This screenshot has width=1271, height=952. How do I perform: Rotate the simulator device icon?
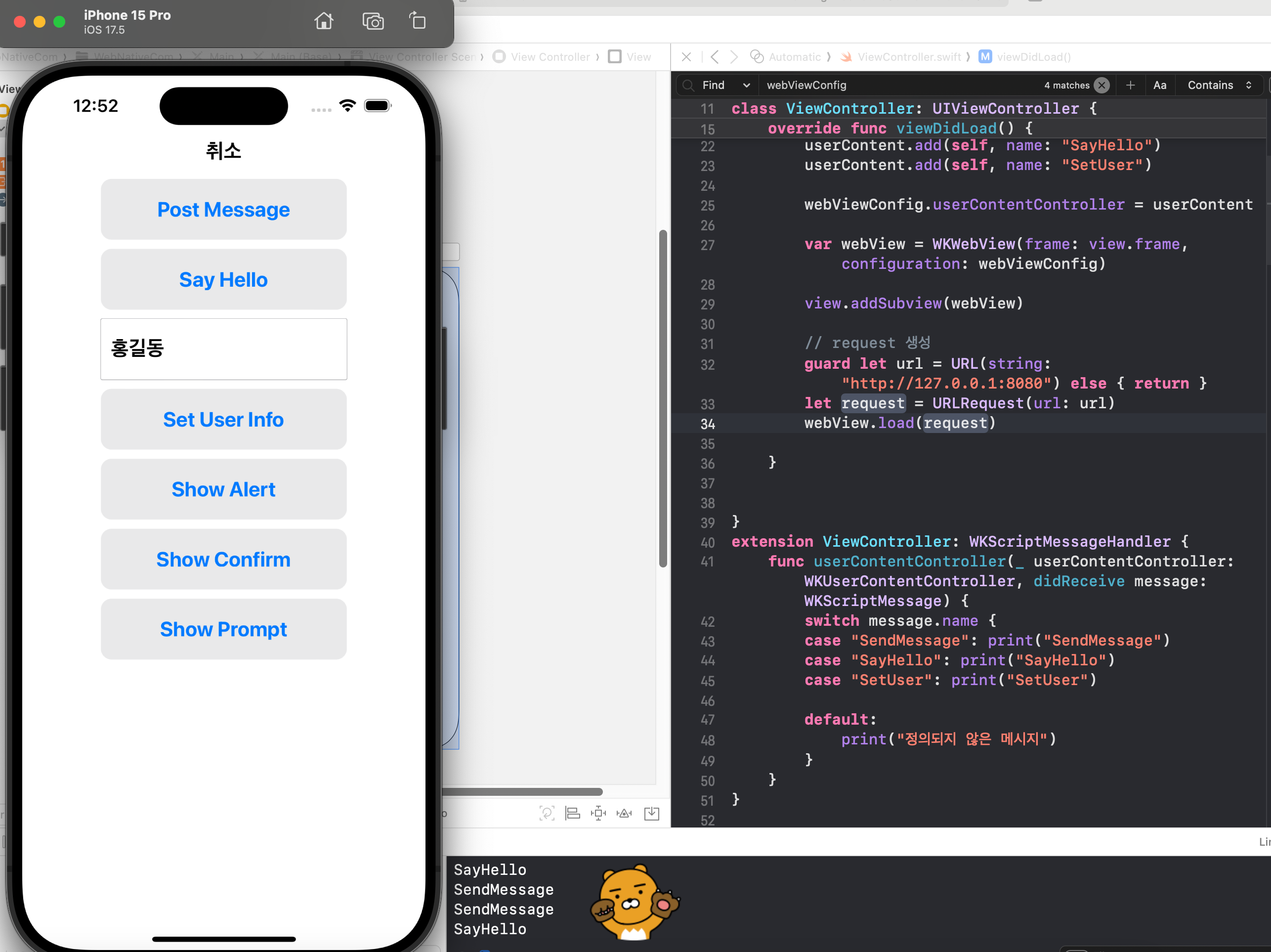click(x=418, y=21)
